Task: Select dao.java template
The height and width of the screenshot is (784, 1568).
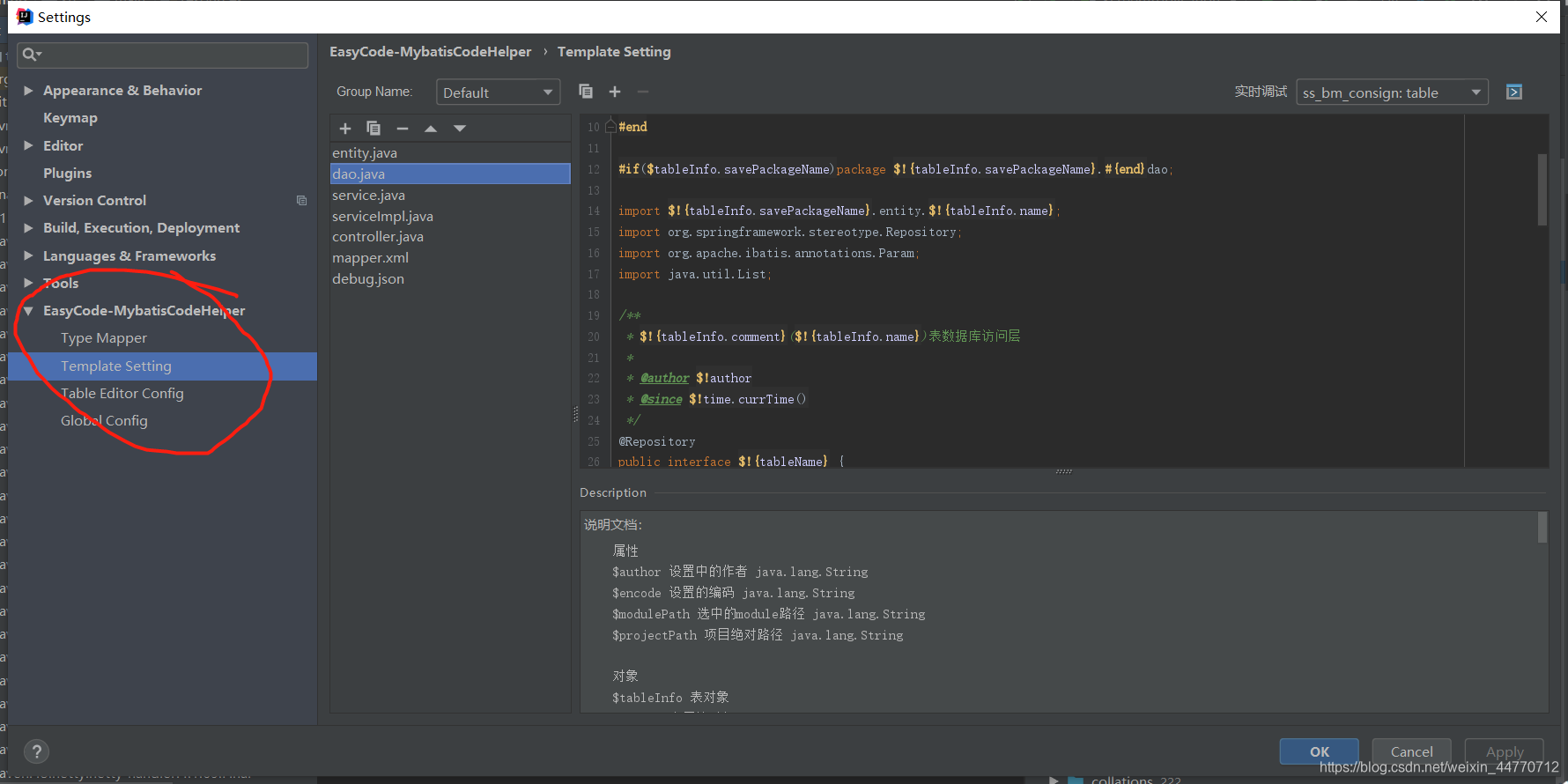Action: [x=450, y=174]
